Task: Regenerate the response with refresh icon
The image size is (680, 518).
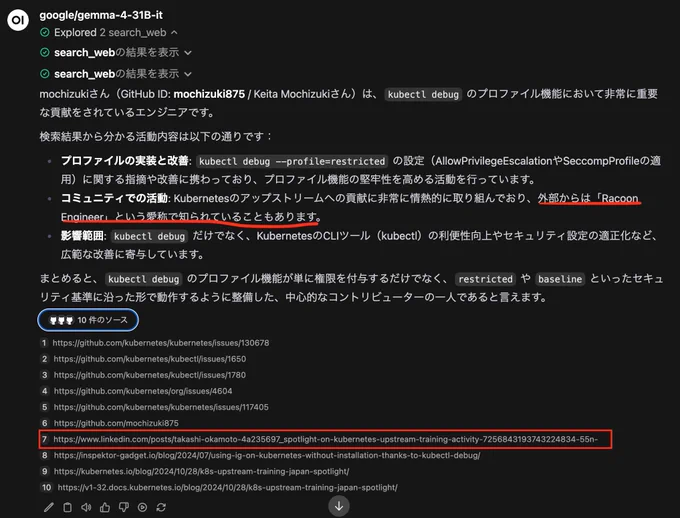Action: coord(161,507)
